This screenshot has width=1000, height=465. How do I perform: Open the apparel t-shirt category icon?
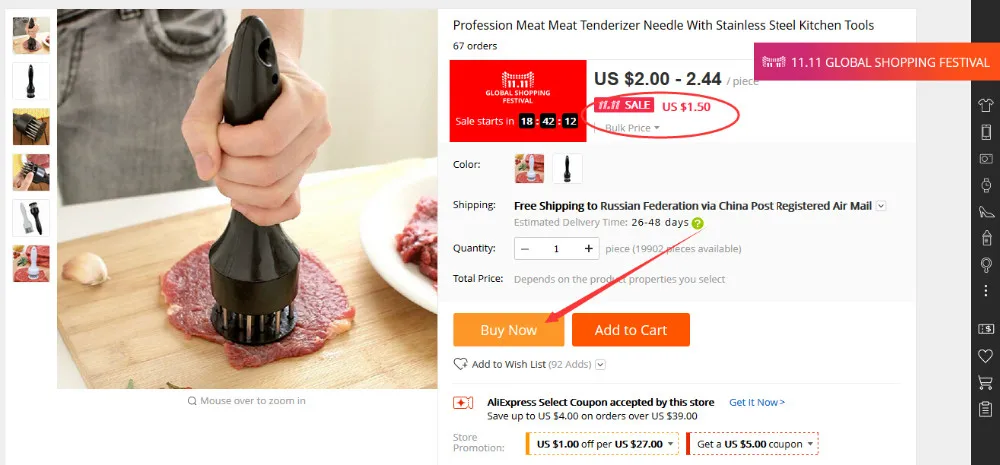point(986,106)
